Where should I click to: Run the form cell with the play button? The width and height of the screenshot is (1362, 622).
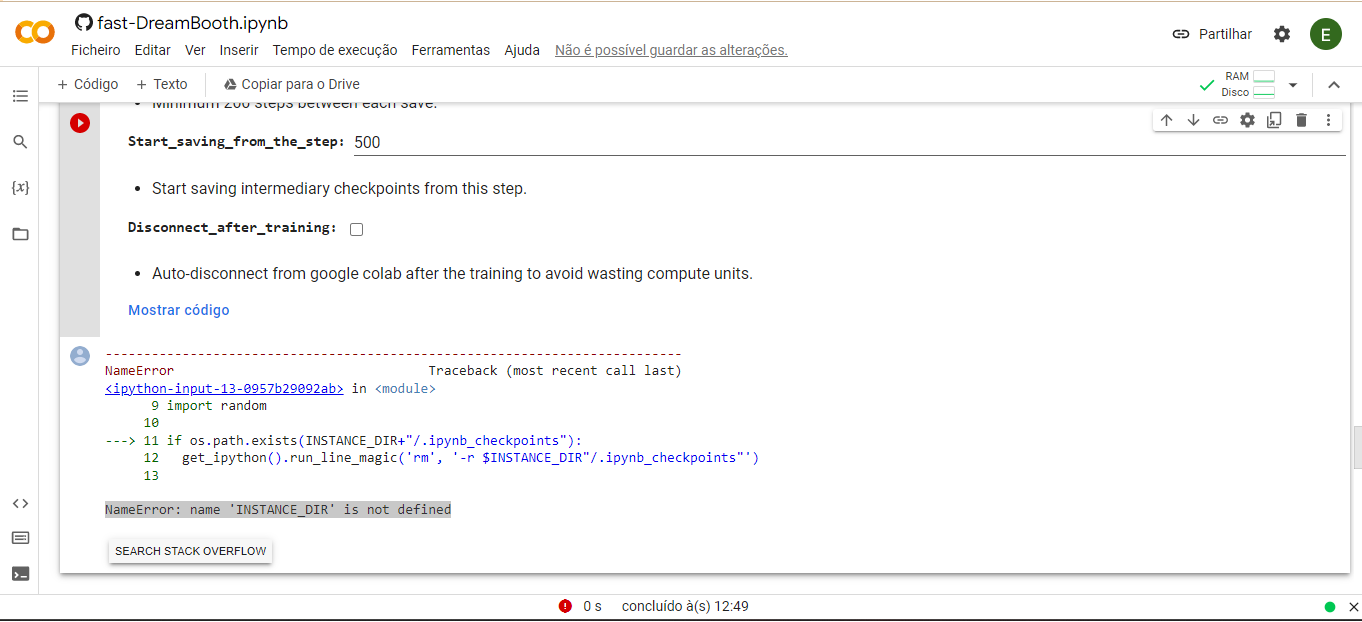click(79, 123)
